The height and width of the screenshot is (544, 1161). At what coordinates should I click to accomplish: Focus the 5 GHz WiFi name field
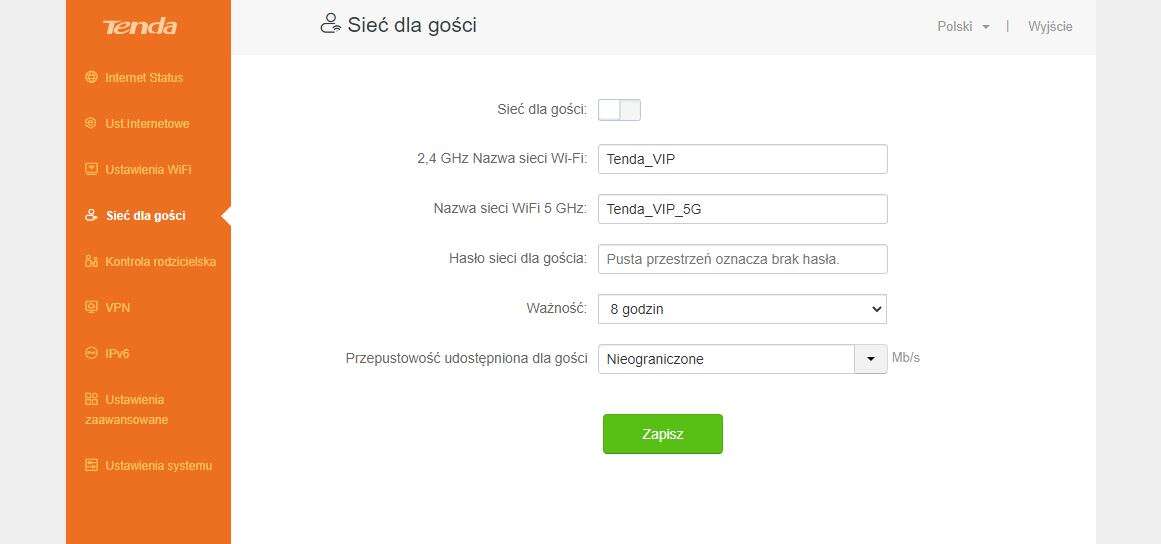tap(742, 209)
